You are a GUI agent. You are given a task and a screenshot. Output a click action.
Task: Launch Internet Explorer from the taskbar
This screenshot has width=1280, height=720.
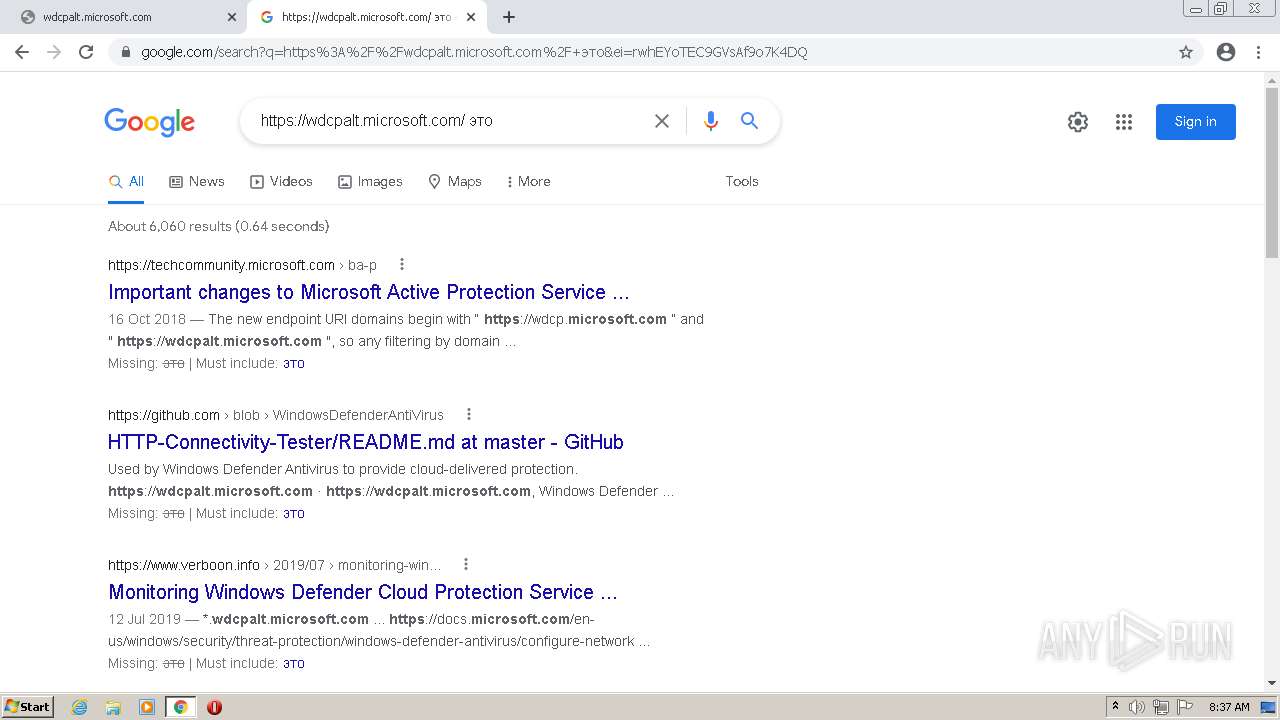[x=80, y=707]
